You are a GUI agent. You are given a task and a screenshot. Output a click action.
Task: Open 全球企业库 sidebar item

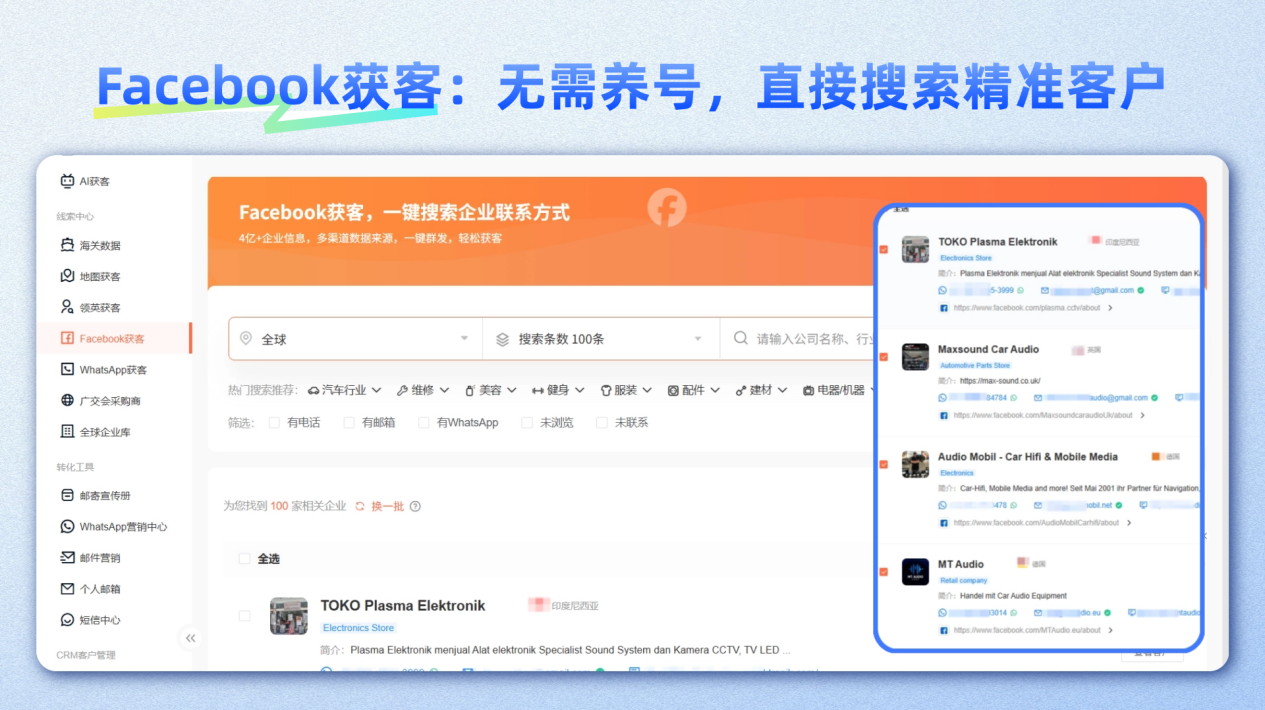point(96,431)
